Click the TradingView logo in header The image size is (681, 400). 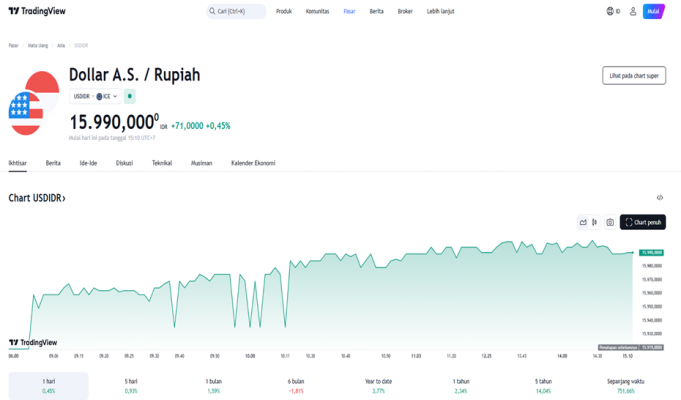coord(35,11)
